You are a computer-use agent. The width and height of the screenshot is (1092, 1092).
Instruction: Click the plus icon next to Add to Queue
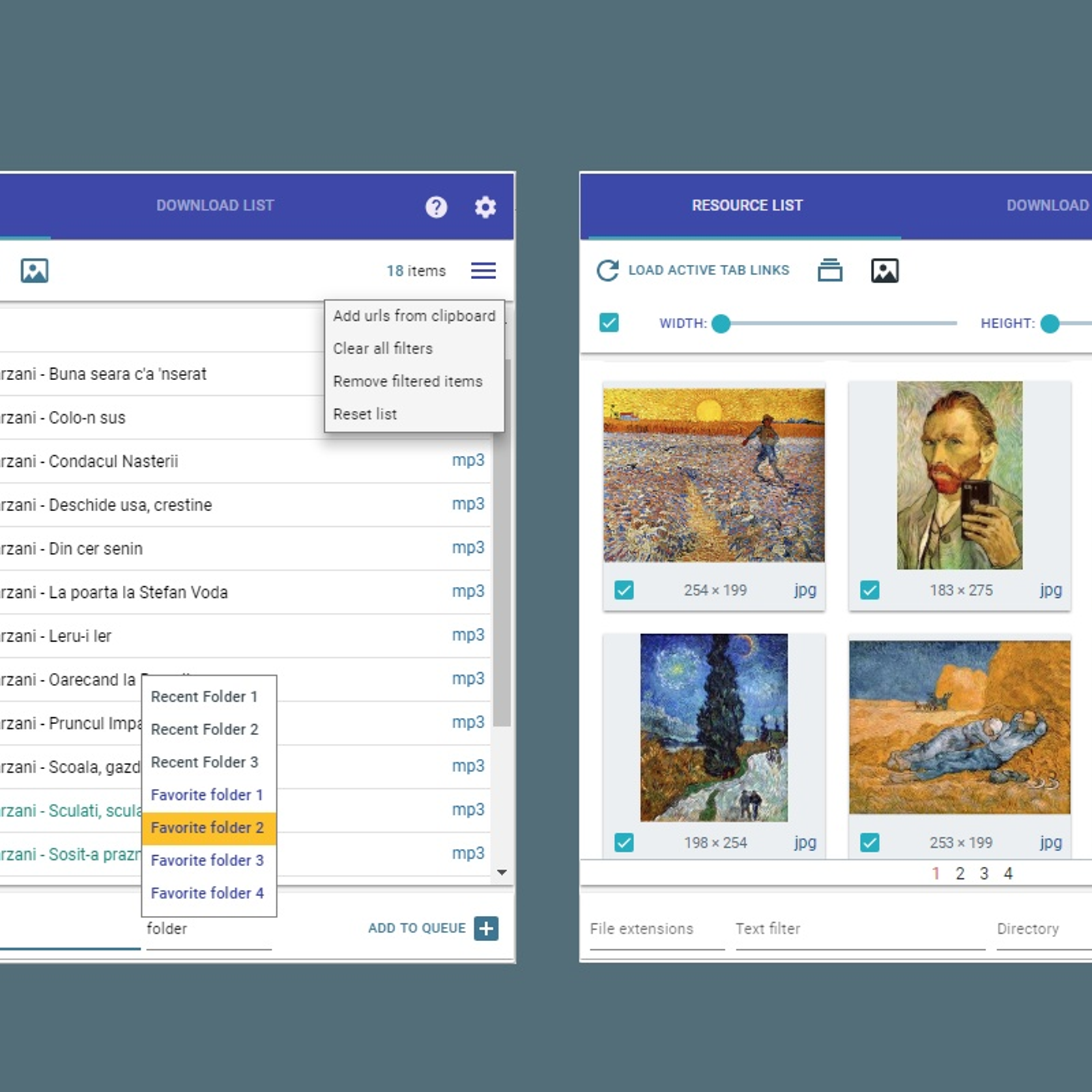pos(486,928)
